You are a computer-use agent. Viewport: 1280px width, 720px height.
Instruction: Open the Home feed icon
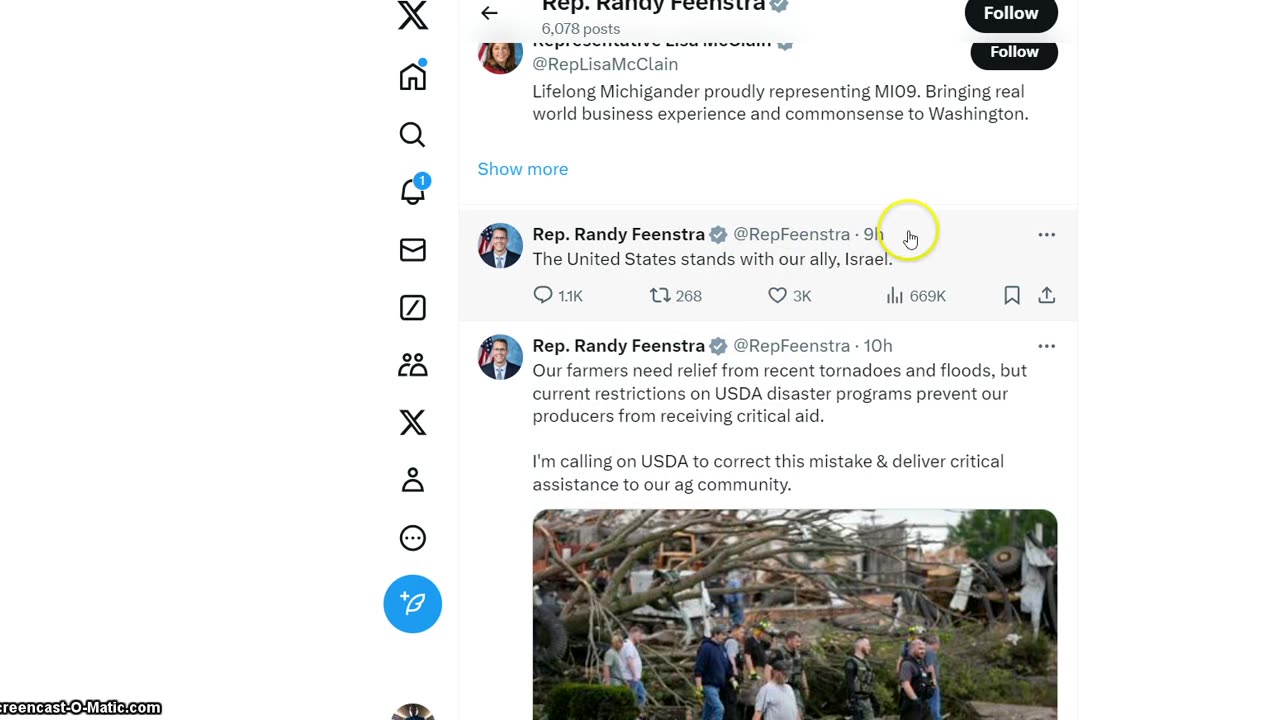pyautogui.click(x=412, y=77)
